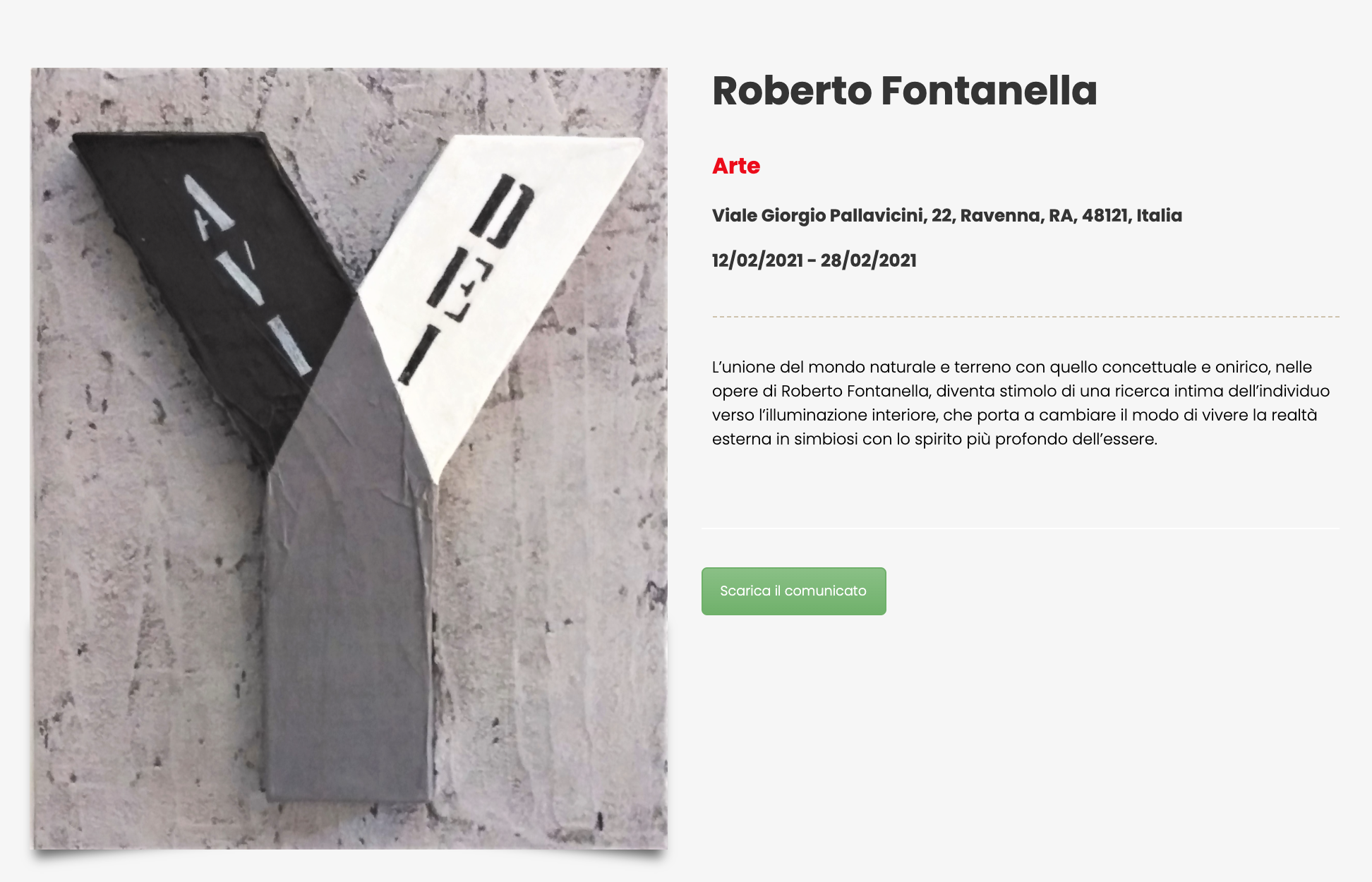Click the thin divider above the green button
This screenshot has height=882, width=1372.
point(1021,528)
